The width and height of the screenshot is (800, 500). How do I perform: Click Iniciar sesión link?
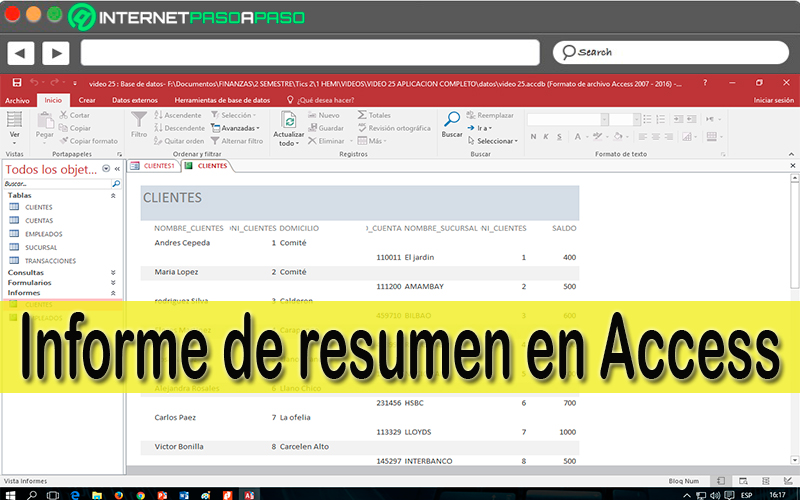(773, 100)
